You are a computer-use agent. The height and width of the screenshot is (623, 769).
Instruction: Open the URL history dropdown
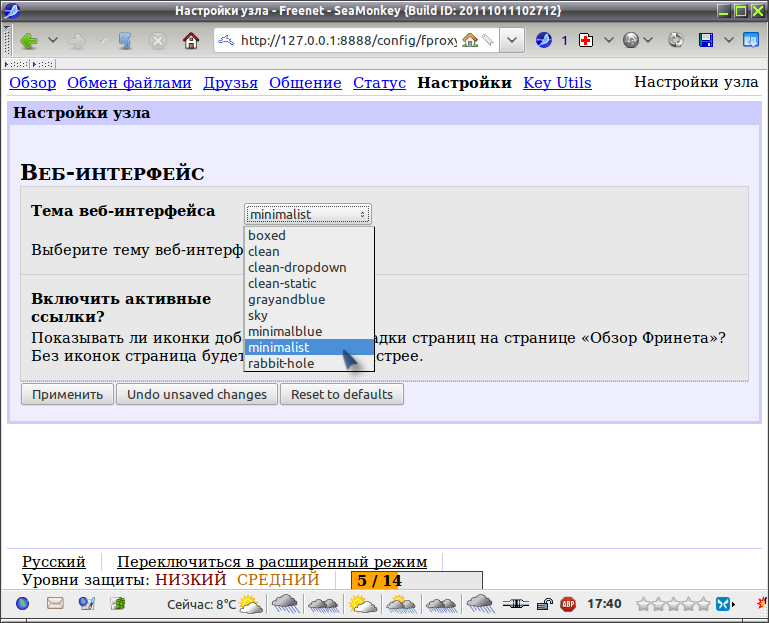[x=512, y=40]
